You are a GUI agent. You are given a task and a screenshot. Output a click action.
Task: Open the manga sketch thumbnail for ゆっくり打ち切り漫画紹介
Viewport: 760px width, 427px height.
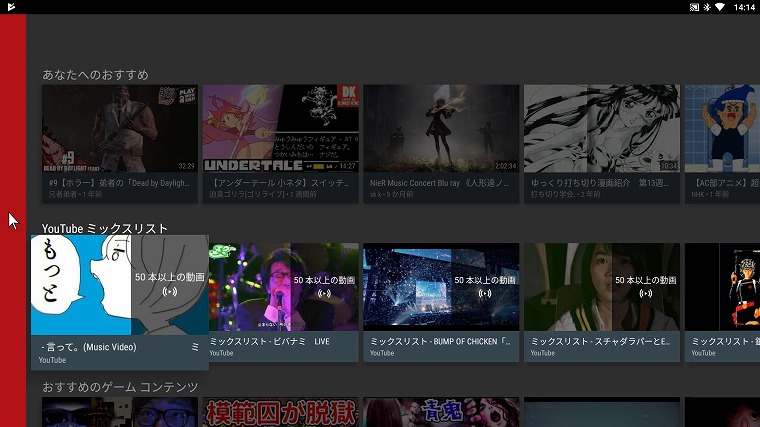click(x=602, y=128)
